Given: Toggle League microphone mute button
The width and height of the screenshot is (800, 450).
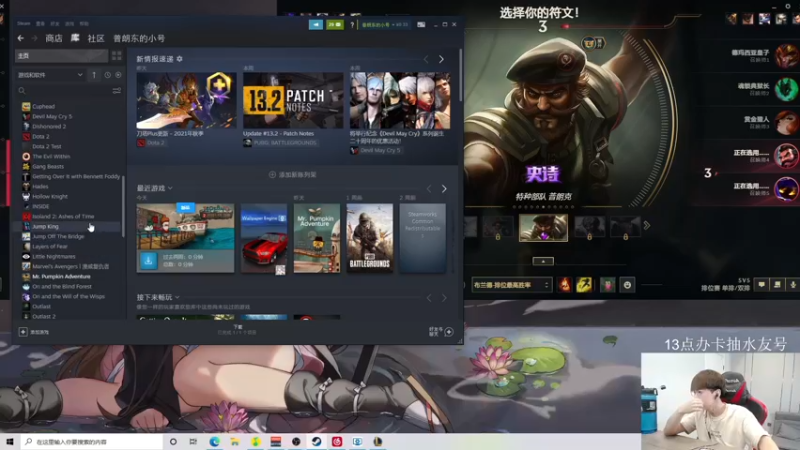Looking at the screenshot, I should coord(793,285).
